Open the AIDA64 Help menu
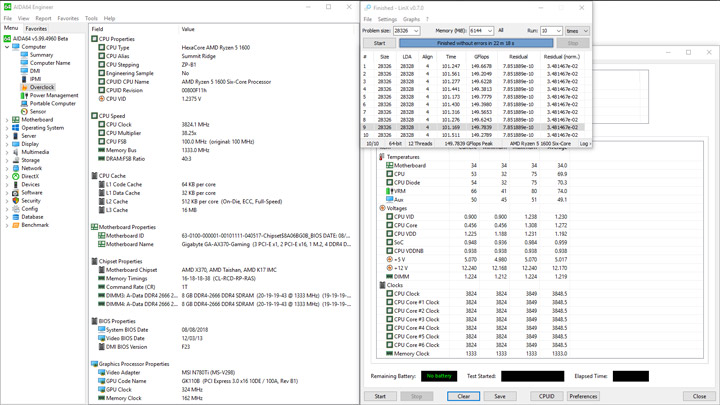720x405 pixels. tap(109, 18)
